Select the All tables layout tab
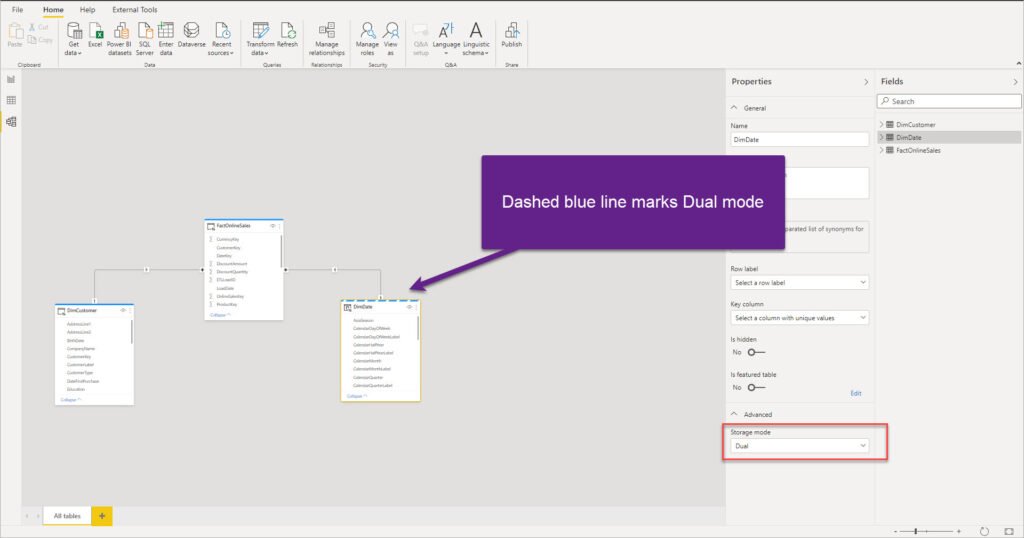The height and width of the screenshot is (538, 1024). (x=67, y=516)
